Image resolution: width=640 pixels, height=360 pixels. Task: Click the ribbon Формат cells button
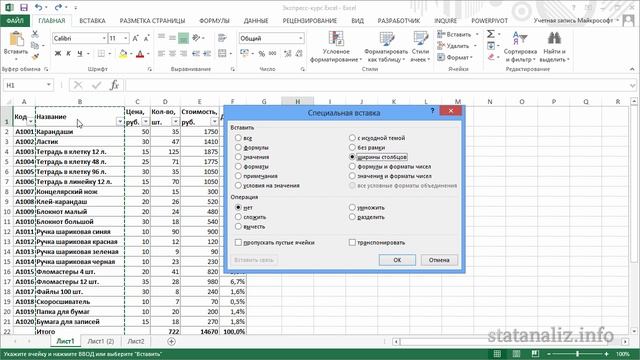click(x=455, y=58)
